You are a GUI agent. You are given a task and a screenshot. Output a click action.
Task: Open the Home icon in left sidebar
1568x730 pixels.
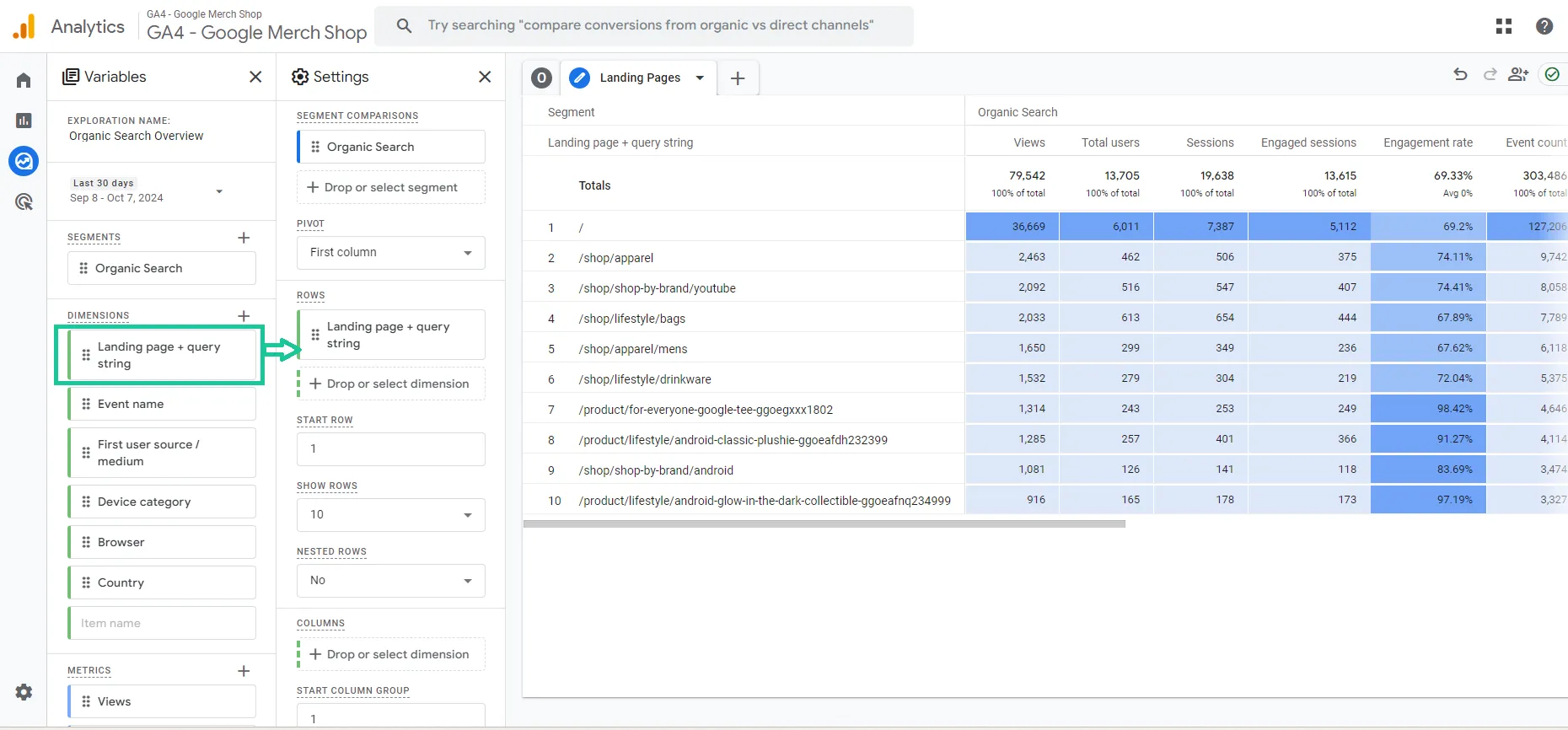(24, 80)
